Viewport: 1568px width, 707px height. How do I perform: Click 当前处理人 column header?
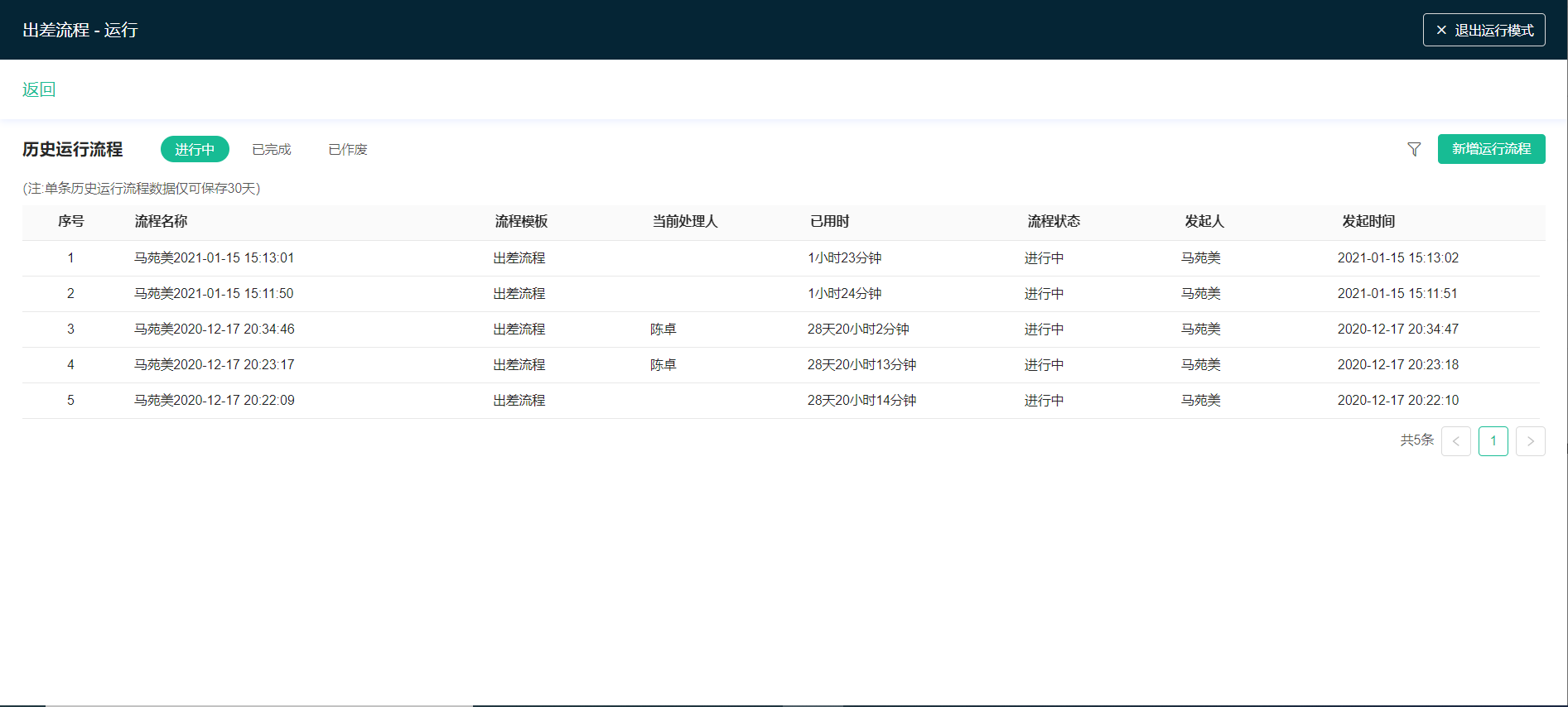pos(684,221)
